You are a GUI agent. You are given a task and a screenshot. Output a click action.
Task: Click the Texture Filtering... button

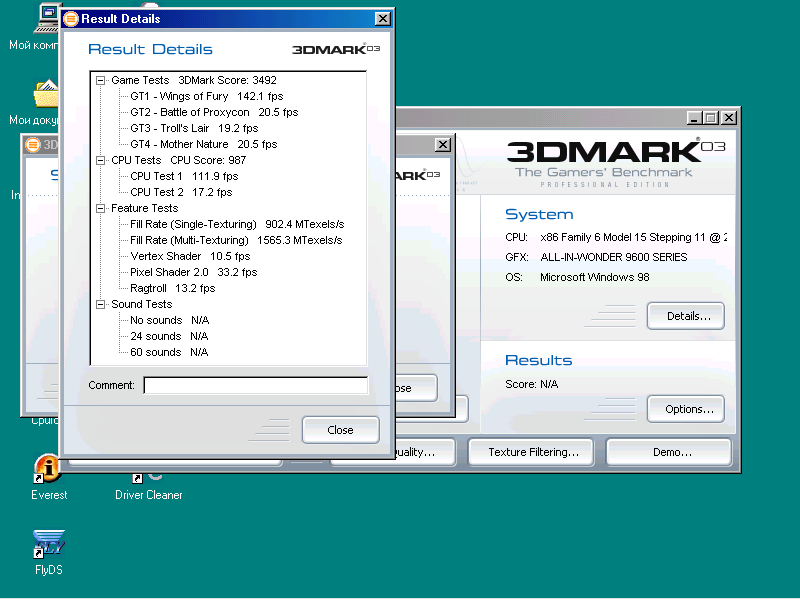(533, 452)
